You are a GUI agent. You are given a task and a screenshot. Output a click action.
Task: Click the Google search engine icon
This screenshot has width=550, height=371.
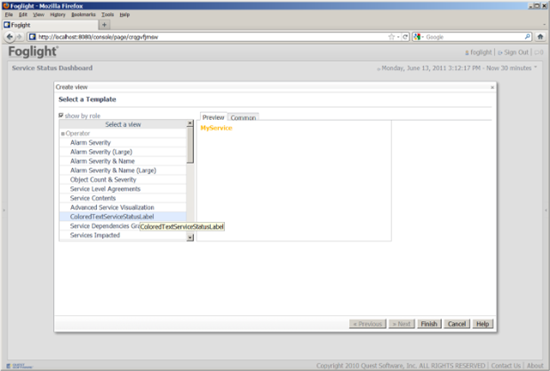click(x=417, y=37)
